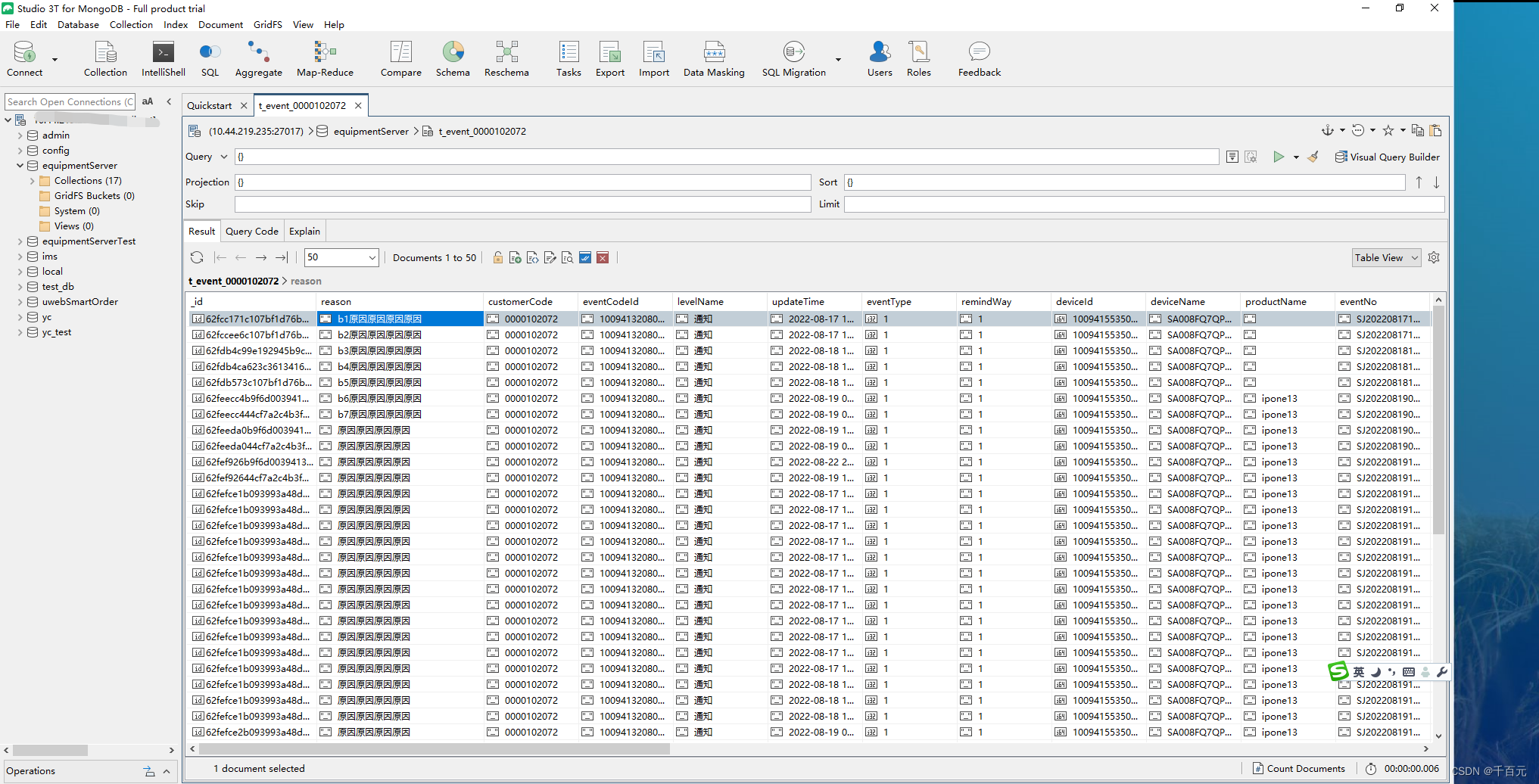Open the Users manager
The width and height of the screenshot is (1539, 784).
(880, 59)
